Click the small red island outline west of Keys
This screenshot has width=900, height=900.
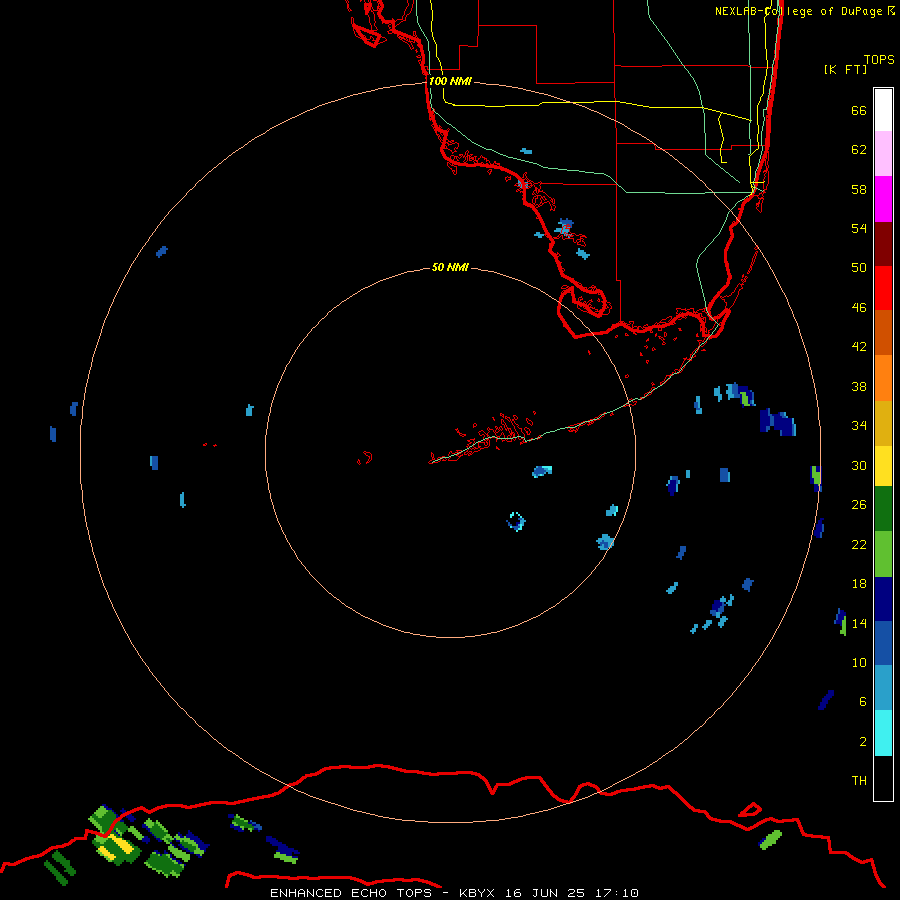coord(365,457)
